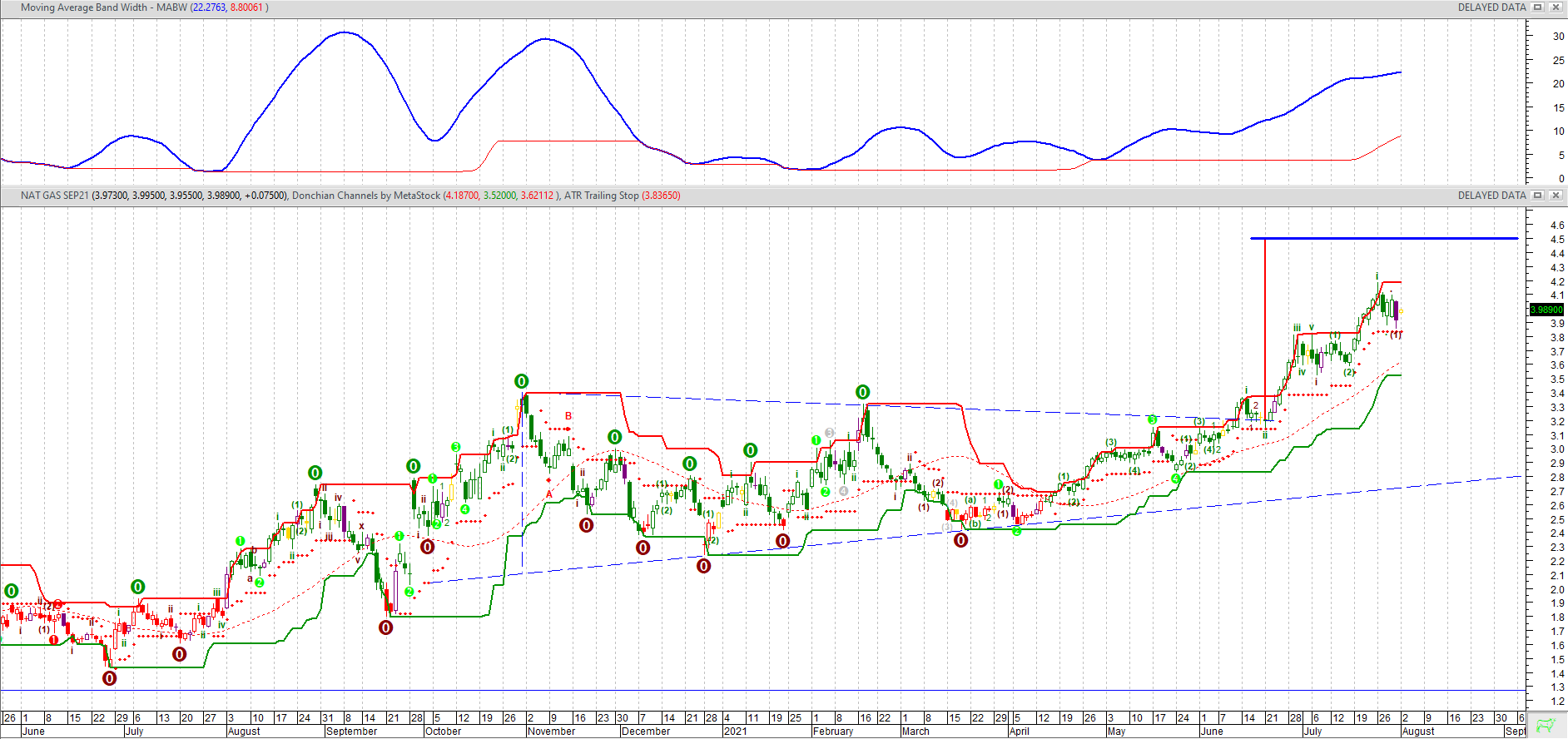Image resolution: width=1568 pixels, height=739 pixels.
Task: Click DELAYED DATA label in the MABW pane
Action: pyautogui.click(x=1491, y=7)
